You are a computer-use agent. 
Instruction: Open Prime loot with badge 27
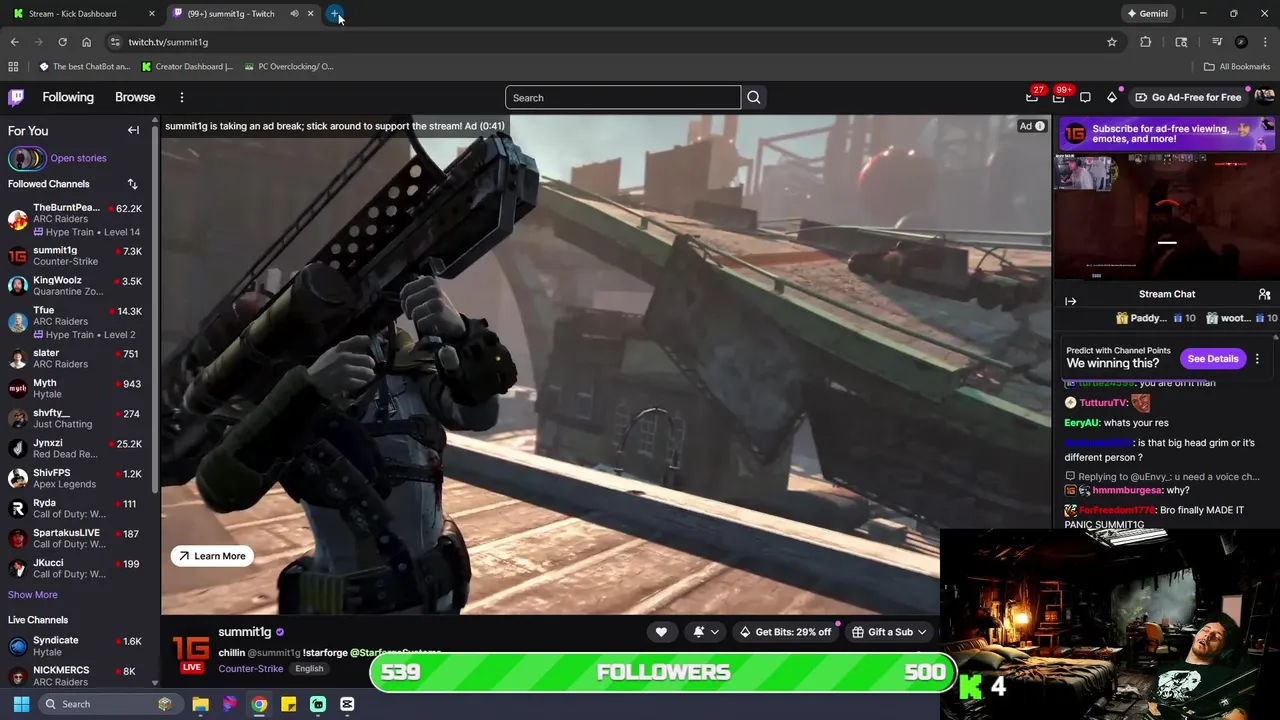[x=1032, y=97]
